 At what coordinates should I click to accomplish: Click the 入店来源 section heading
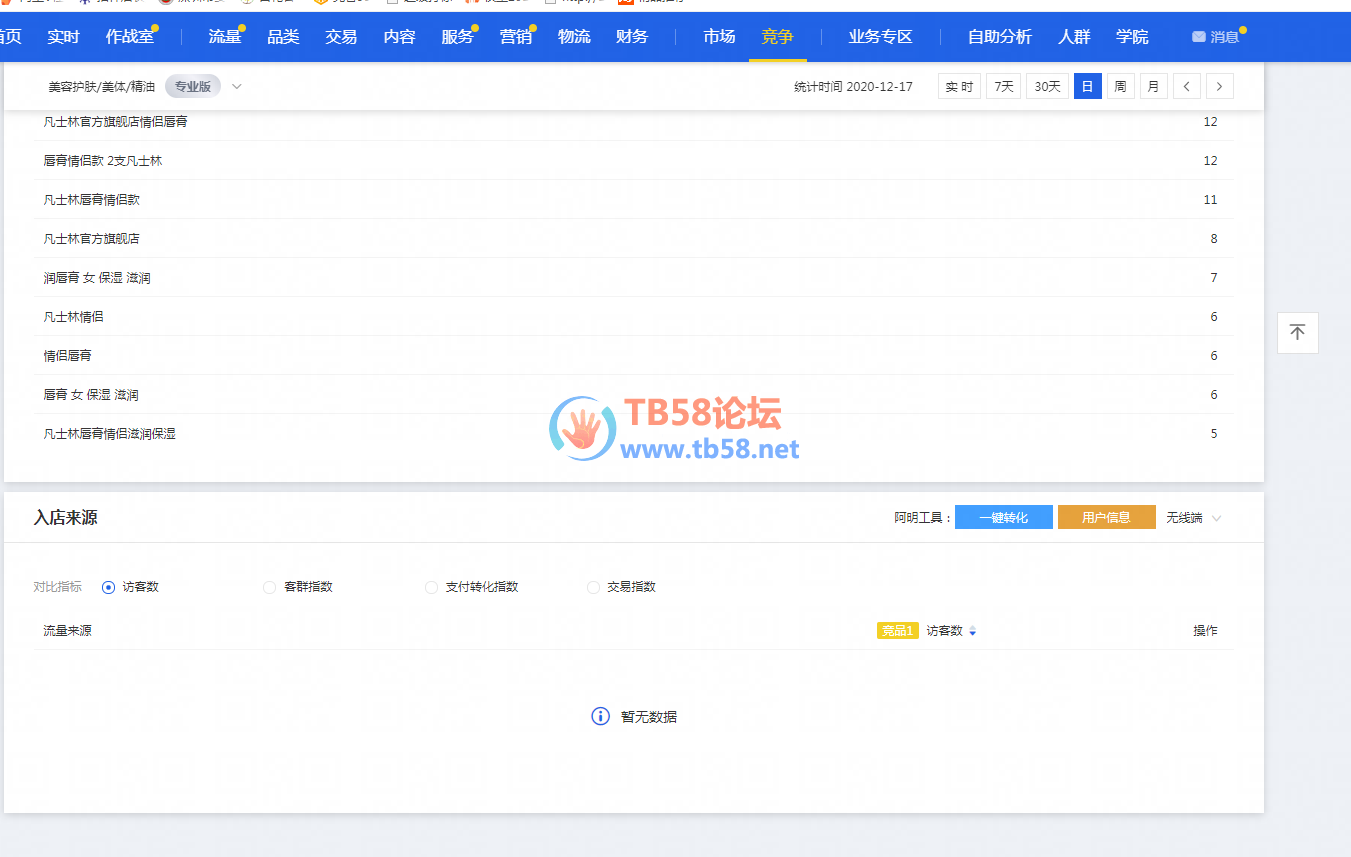pos(66,517)
